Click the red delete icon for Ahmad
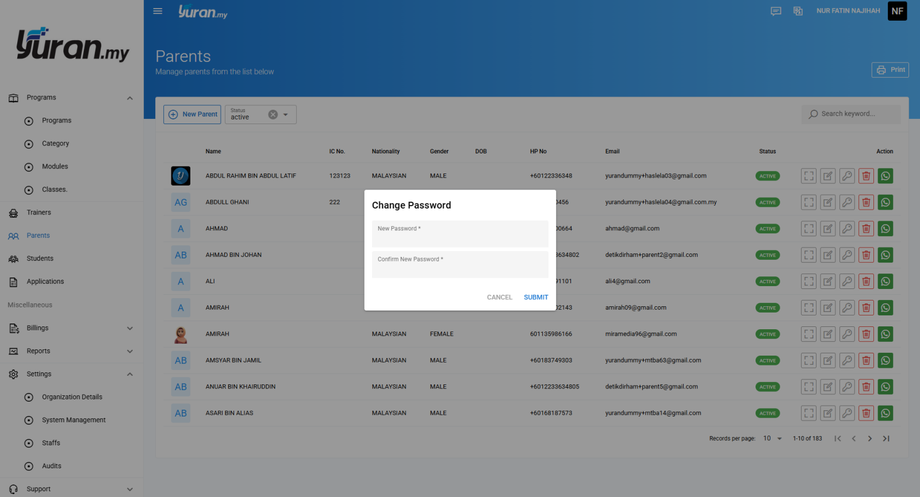 pyautogui.click(x=866, y=229)
